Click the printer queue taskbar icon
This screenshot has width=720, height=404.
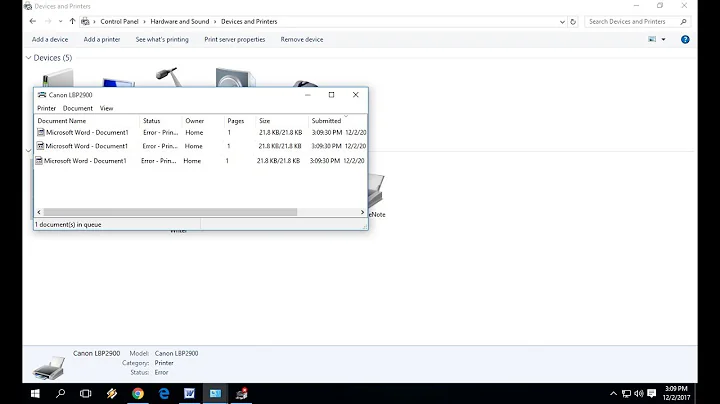coord(241,393)
